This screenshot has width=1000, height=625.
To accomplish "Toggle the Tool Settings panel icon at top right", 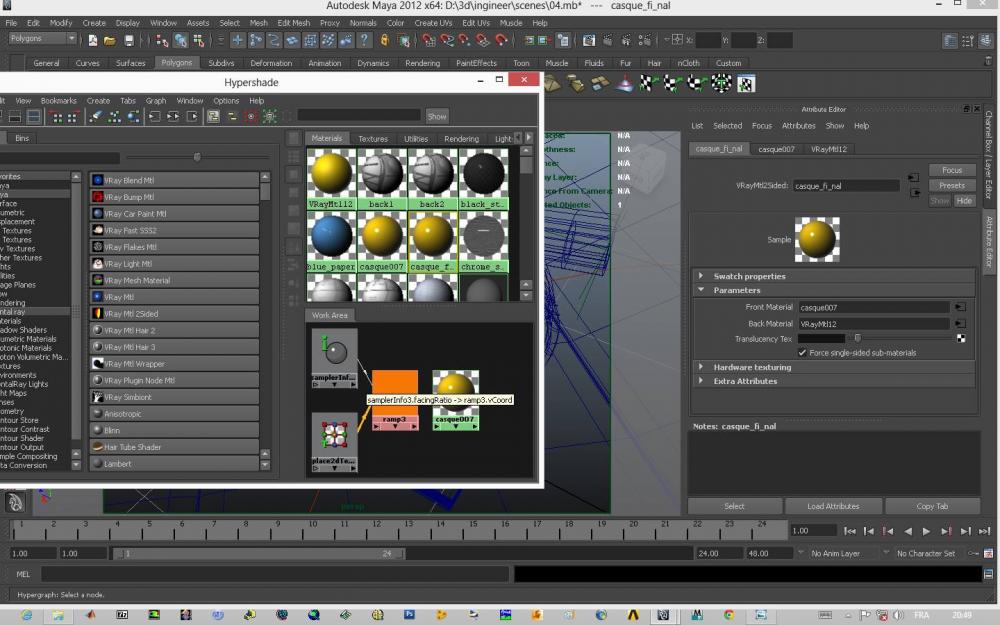I will point(968,41).
